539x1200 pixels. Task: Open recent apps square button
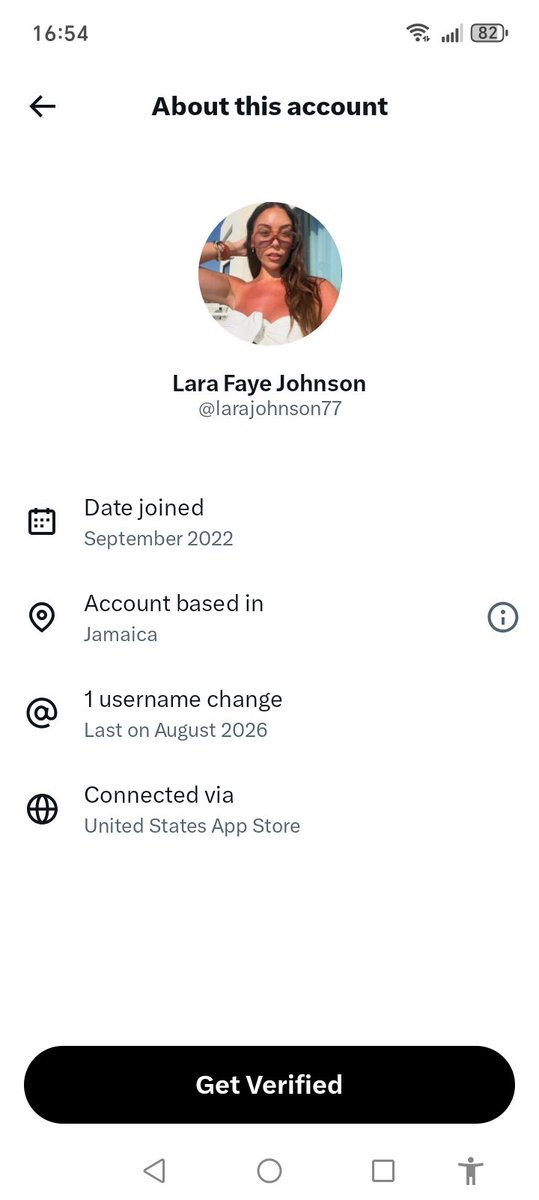383,1170
